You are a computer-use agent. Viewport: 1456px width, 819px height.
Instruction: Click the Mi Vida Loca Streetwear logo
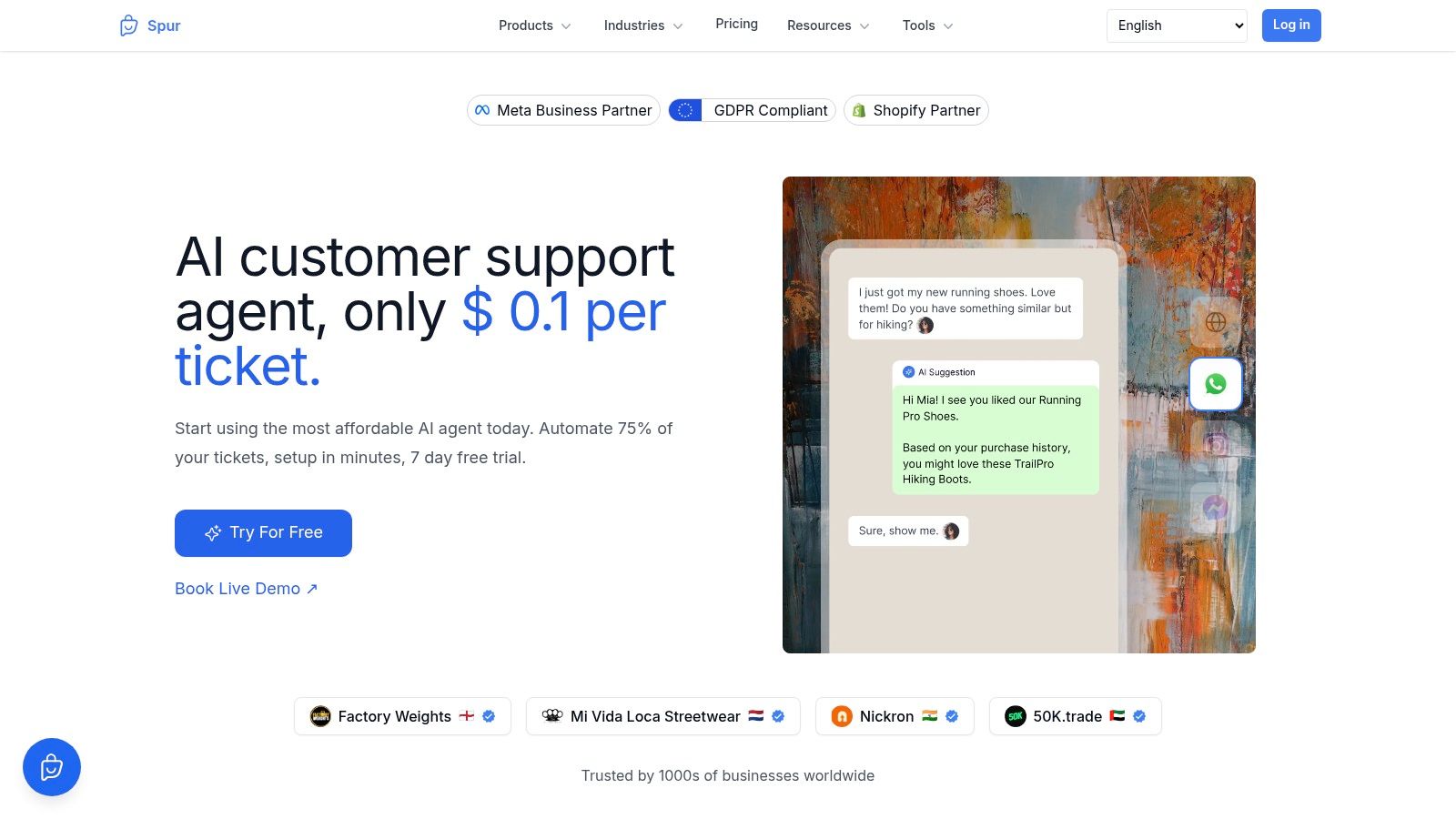point(552,716)
